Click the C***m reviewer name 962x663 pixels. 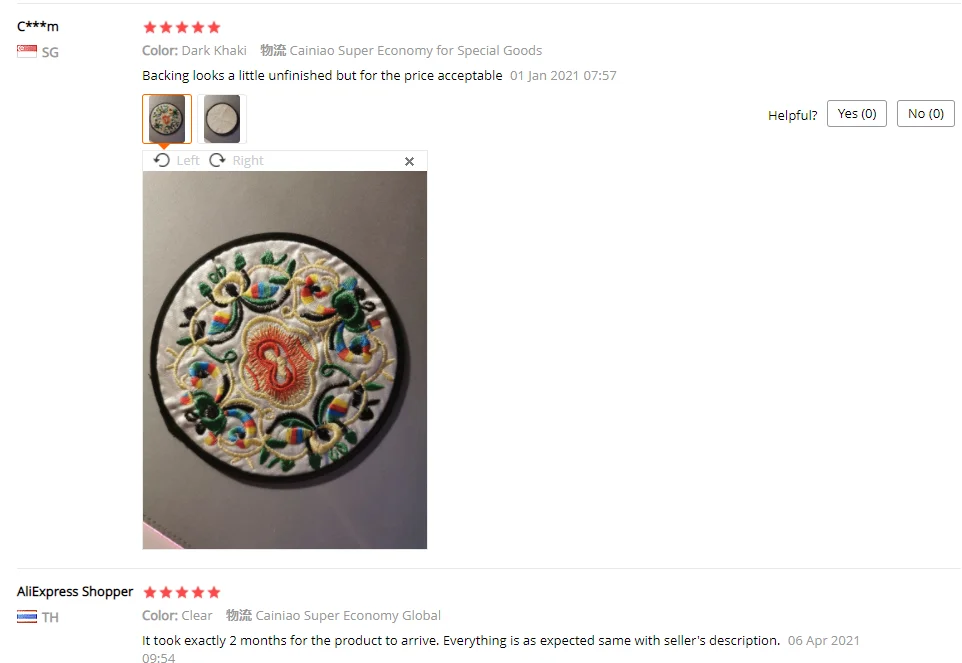pos(38,26)
